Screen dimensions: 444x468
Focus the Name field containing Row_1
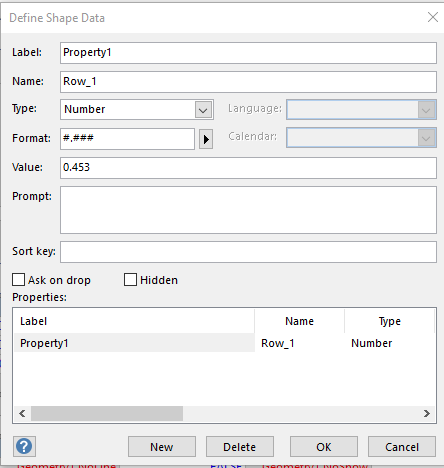click(x=248, y=82)
